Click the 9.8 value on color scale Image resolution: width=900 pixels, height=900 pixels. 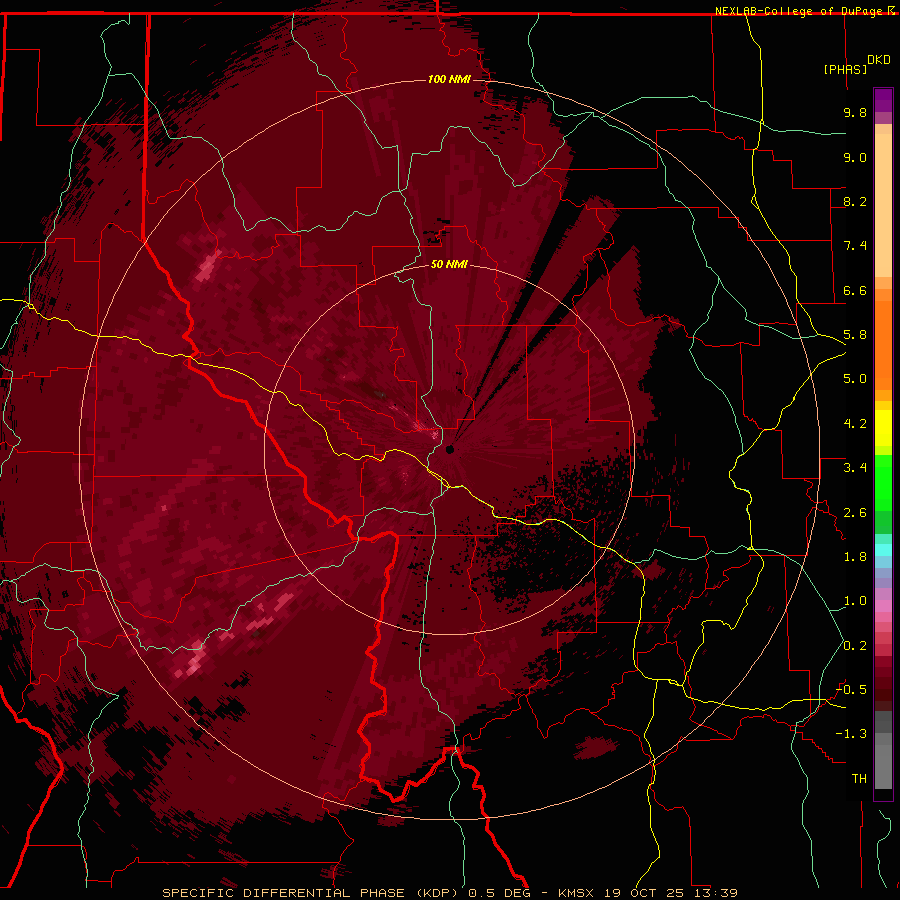point(855,112)
